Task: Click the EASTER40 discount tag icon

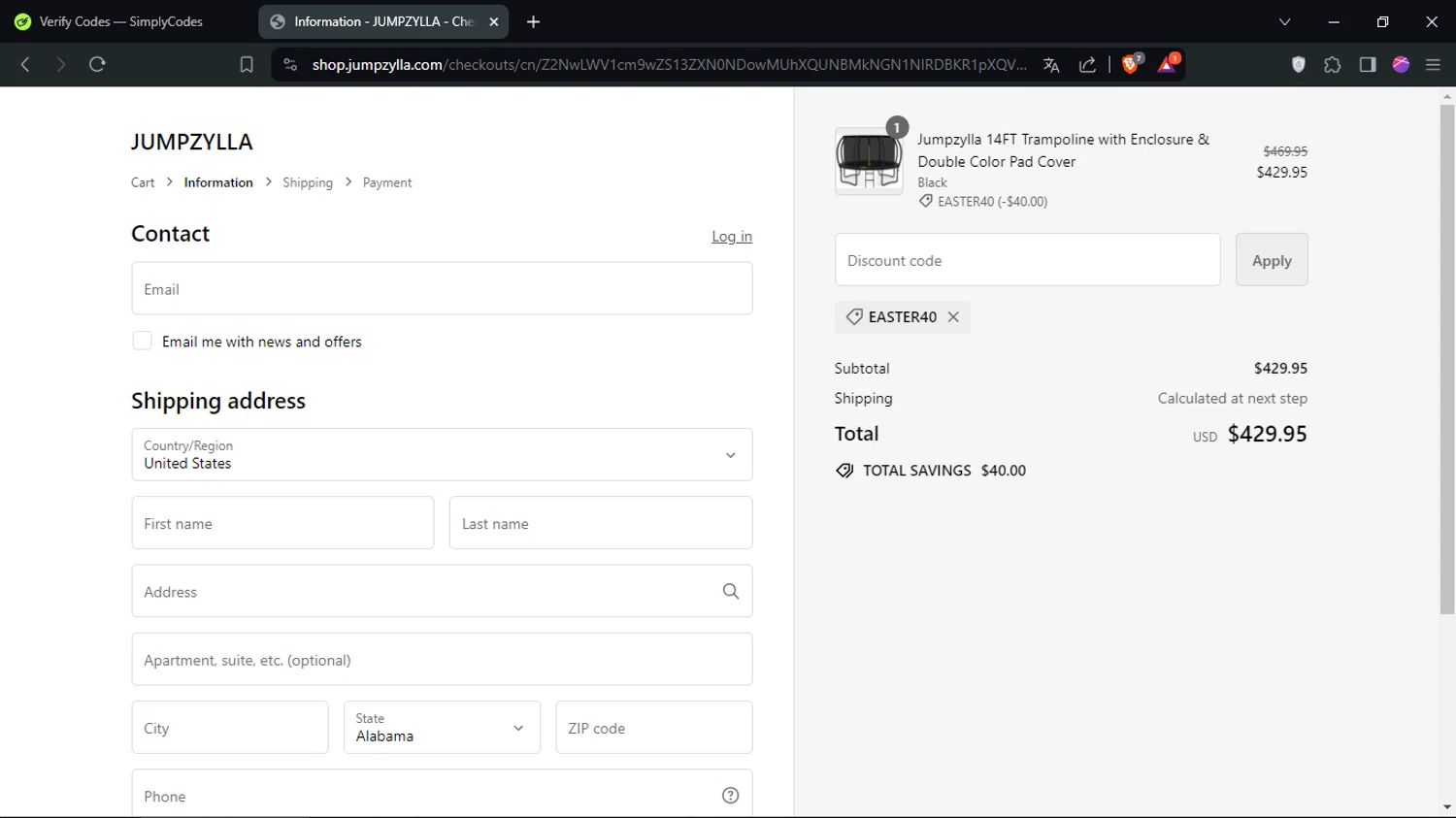Action: click(854, 317)
